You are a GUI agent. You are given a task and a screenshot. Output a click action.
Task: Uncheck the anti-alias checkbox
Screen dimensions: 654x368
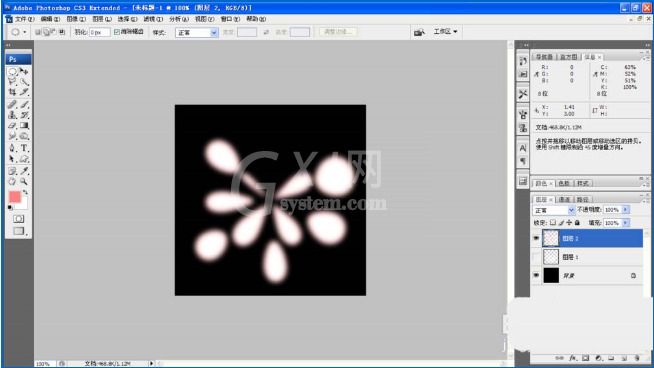pos(117,32)
